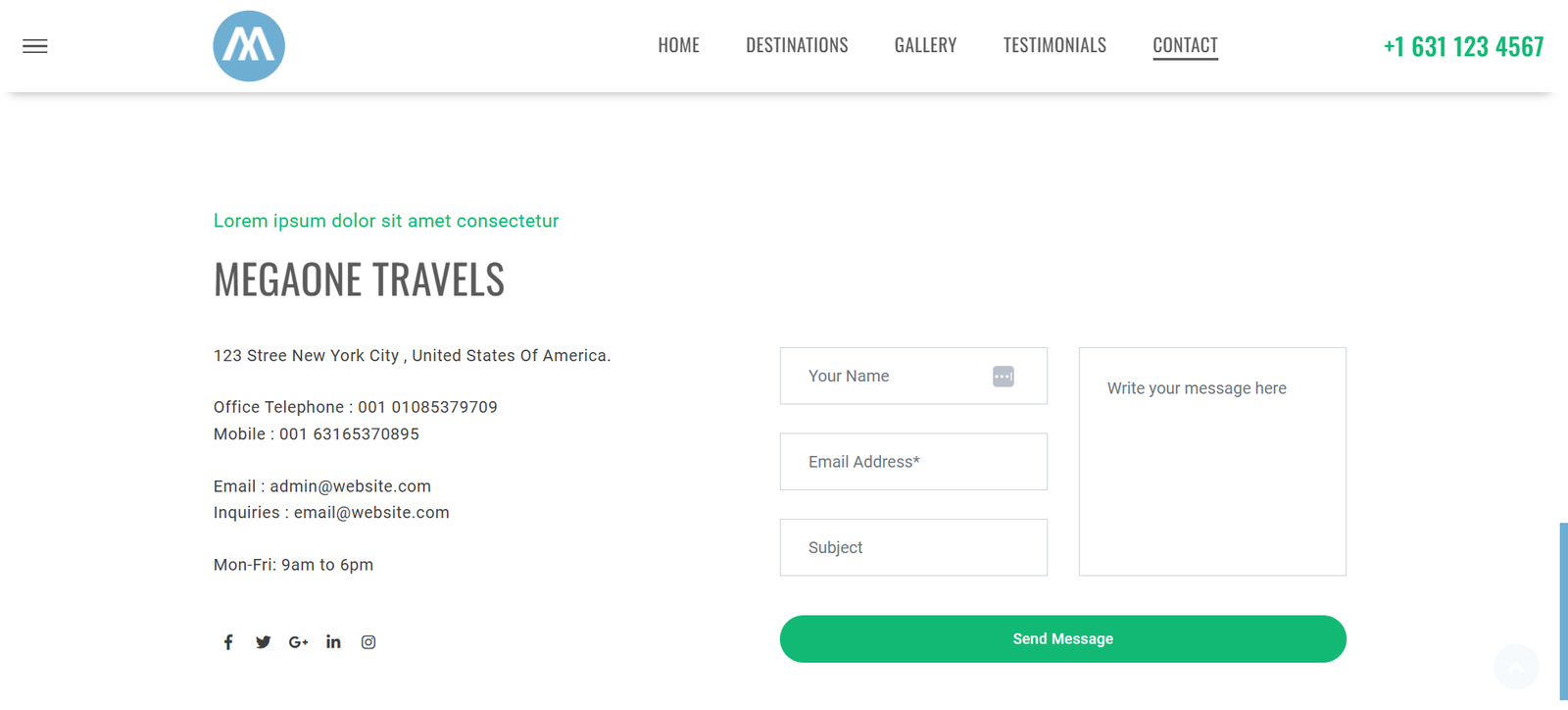Viewport: 1568px width, 710px height.
Task: Open the LinkedIn social icon
Action: click(x=333, y=641)
